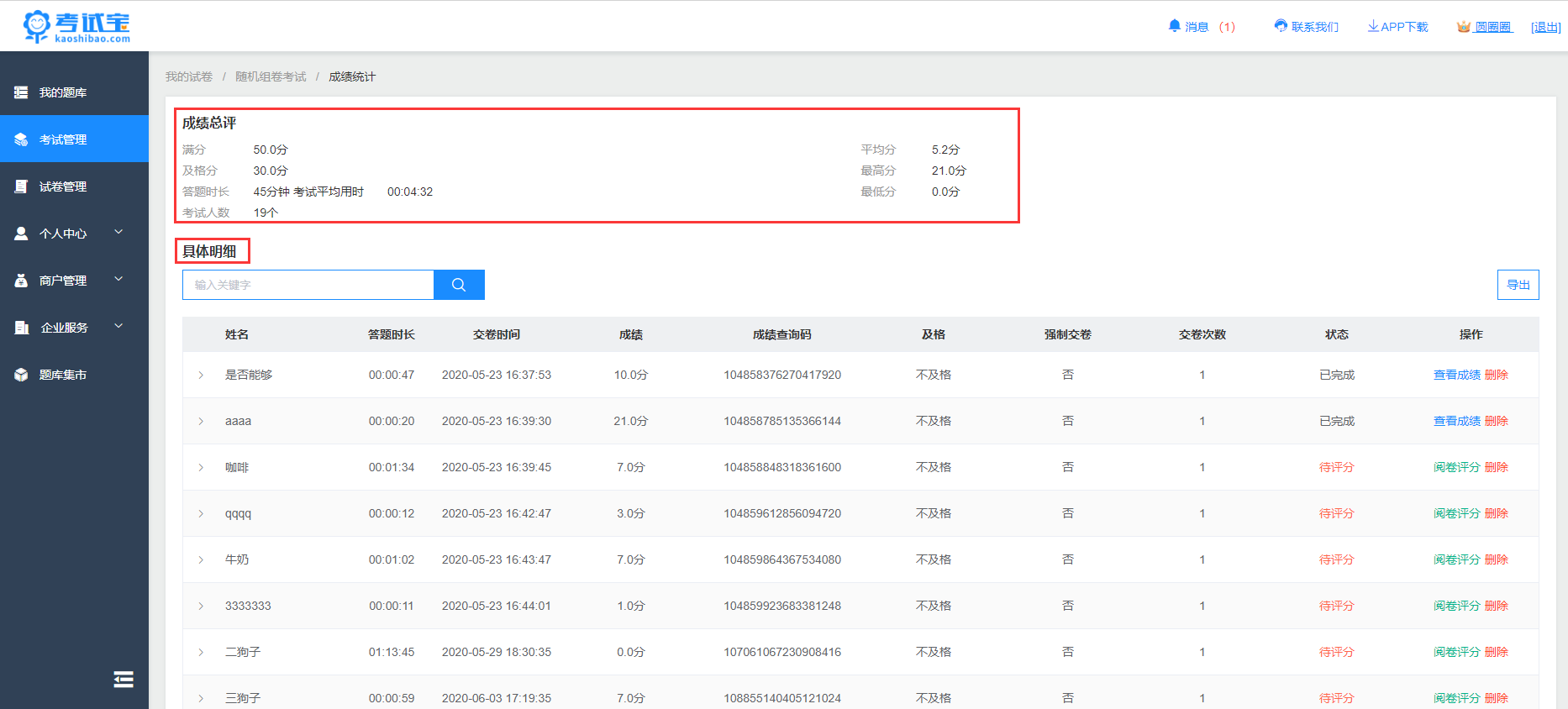Click the crown icon beside username

(x=1464, y=27)
